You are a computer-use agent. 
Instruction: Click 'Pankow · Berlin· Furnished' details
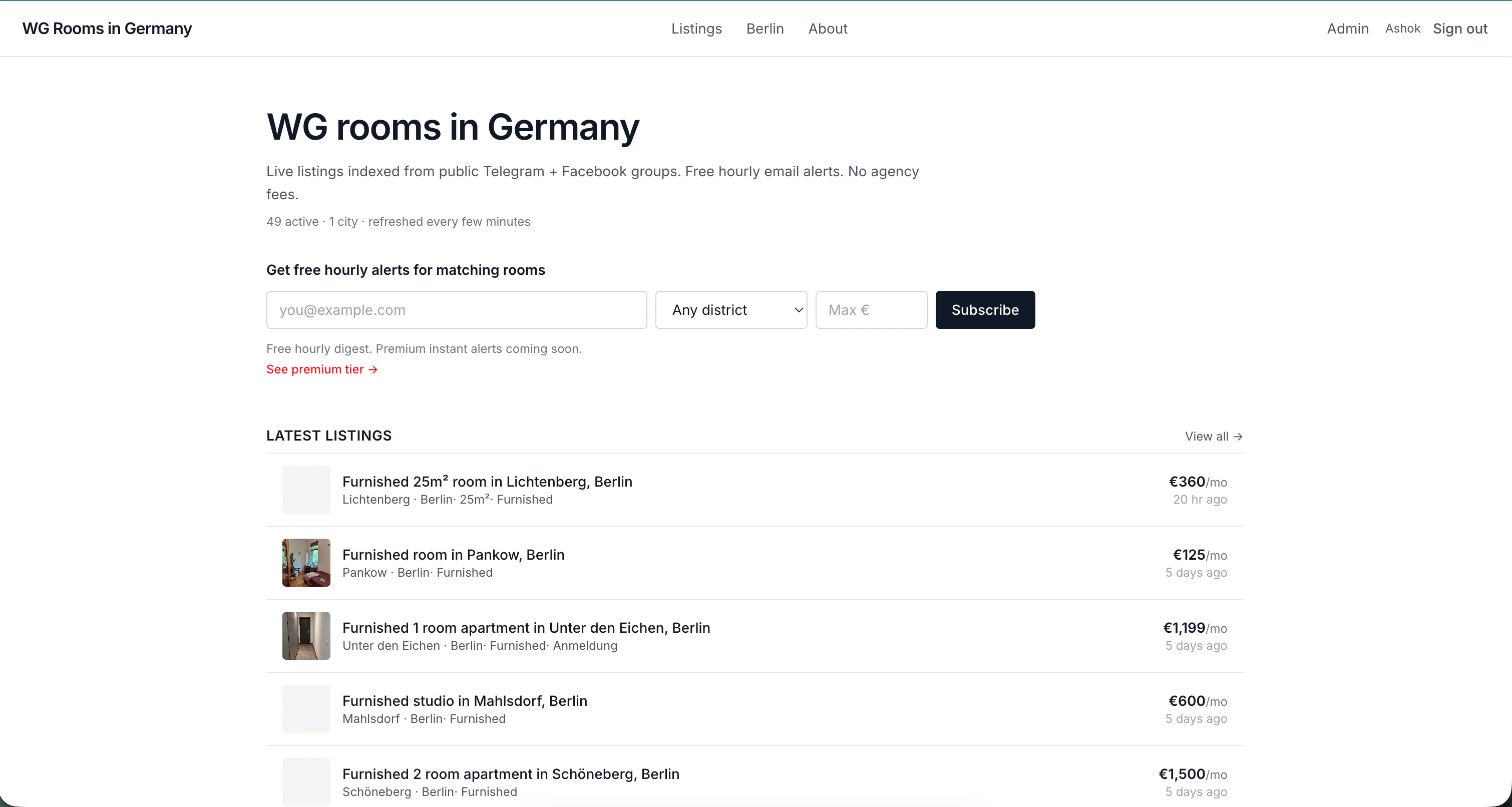(418, 572)
